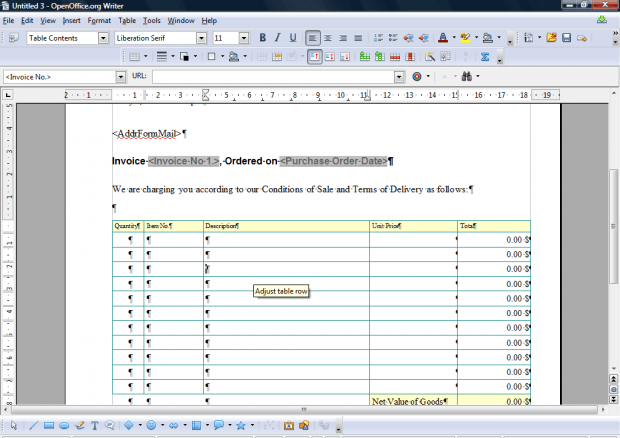Select the Ellipse drawing tool
The width and height of the screenshot is (620, 438).
(x=64, y=425)
